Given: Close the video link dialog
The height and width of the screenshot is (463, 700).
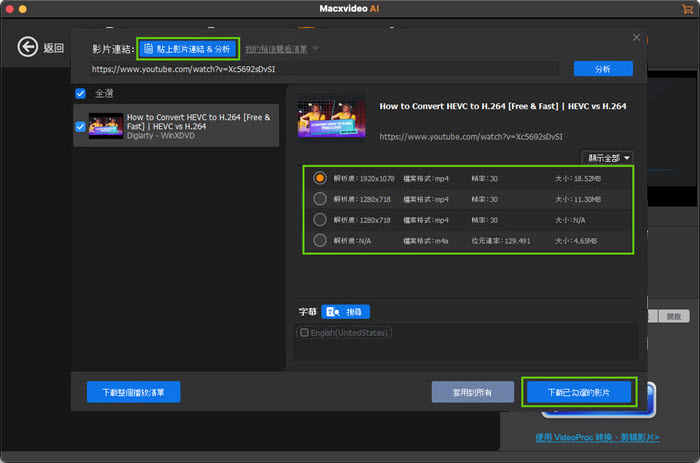Looking at the screenshot, I should click(x=637, y=38).
